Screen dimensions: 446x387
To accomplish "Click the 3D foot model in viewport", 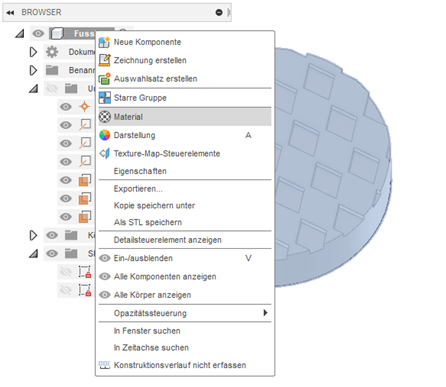I will pyautogui.click(x=333, y=167).
